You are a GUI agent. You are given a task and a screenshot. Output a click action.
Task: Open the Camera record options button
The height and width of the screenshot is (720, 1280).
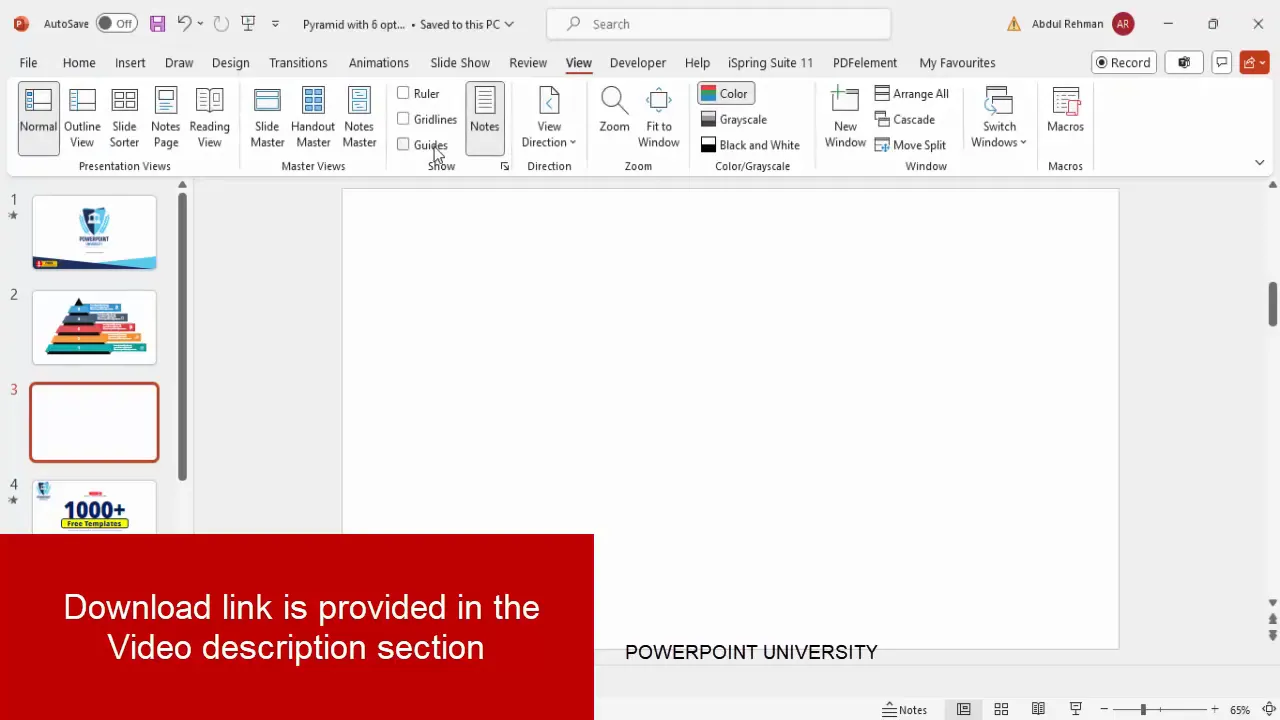[1184, 62]
